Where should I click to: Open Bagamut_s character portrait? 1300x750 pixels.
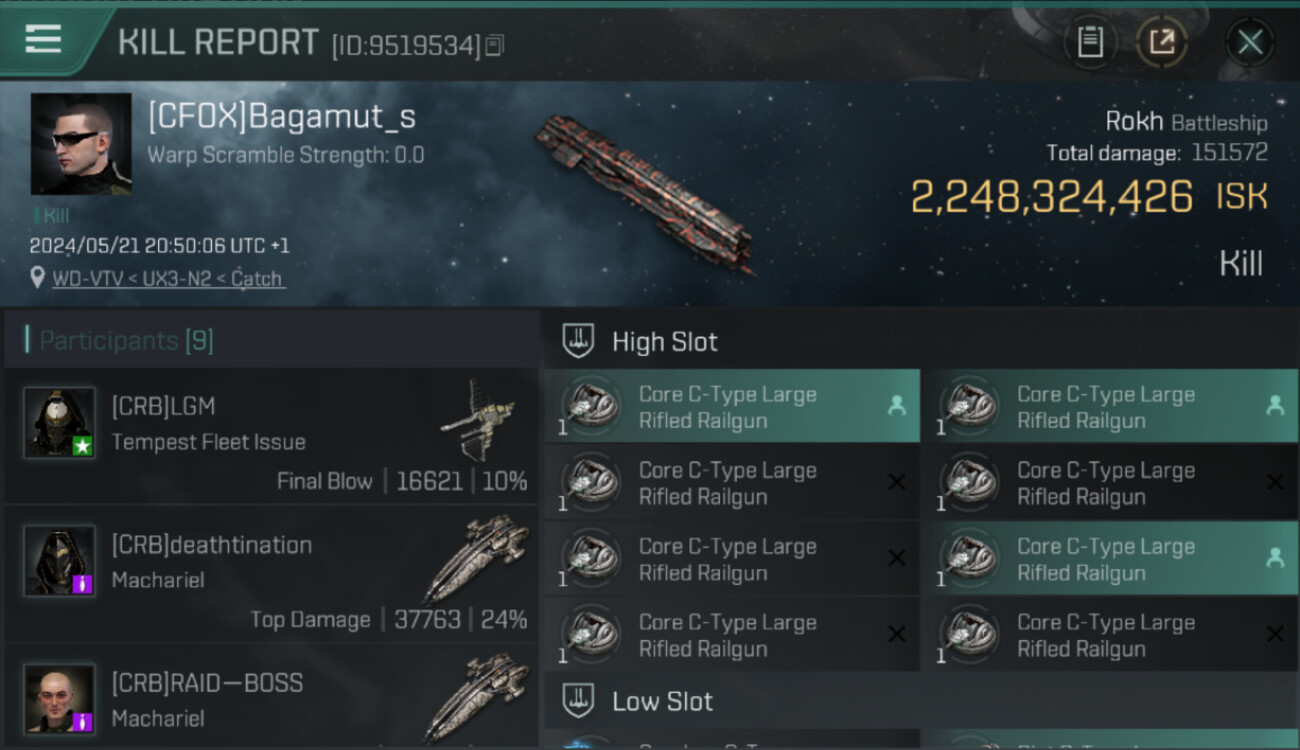coord(81,144)
